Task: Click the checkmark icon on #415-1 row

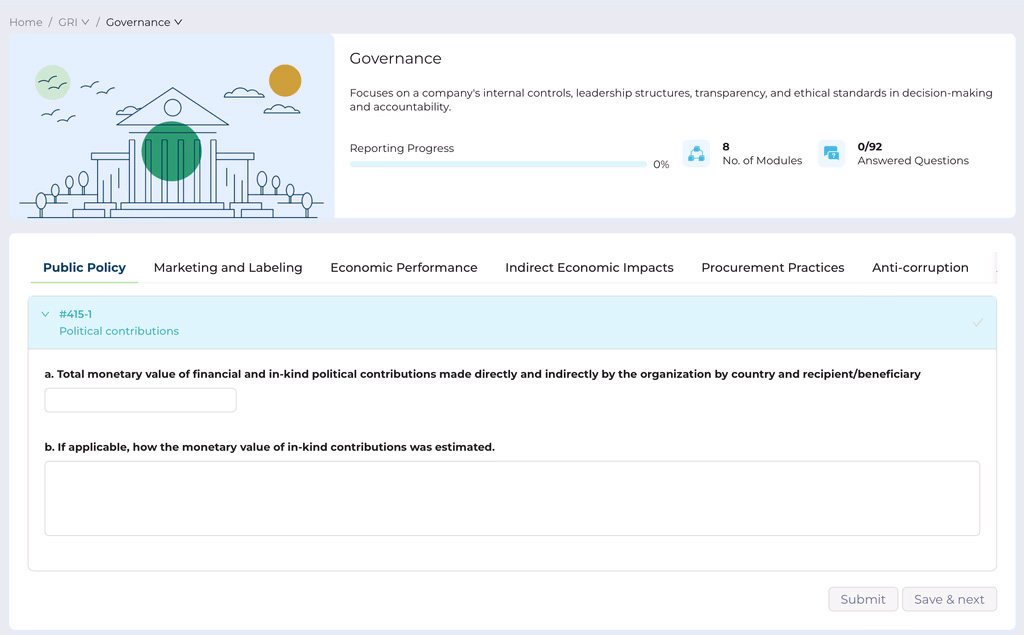Action: point(977,322)
